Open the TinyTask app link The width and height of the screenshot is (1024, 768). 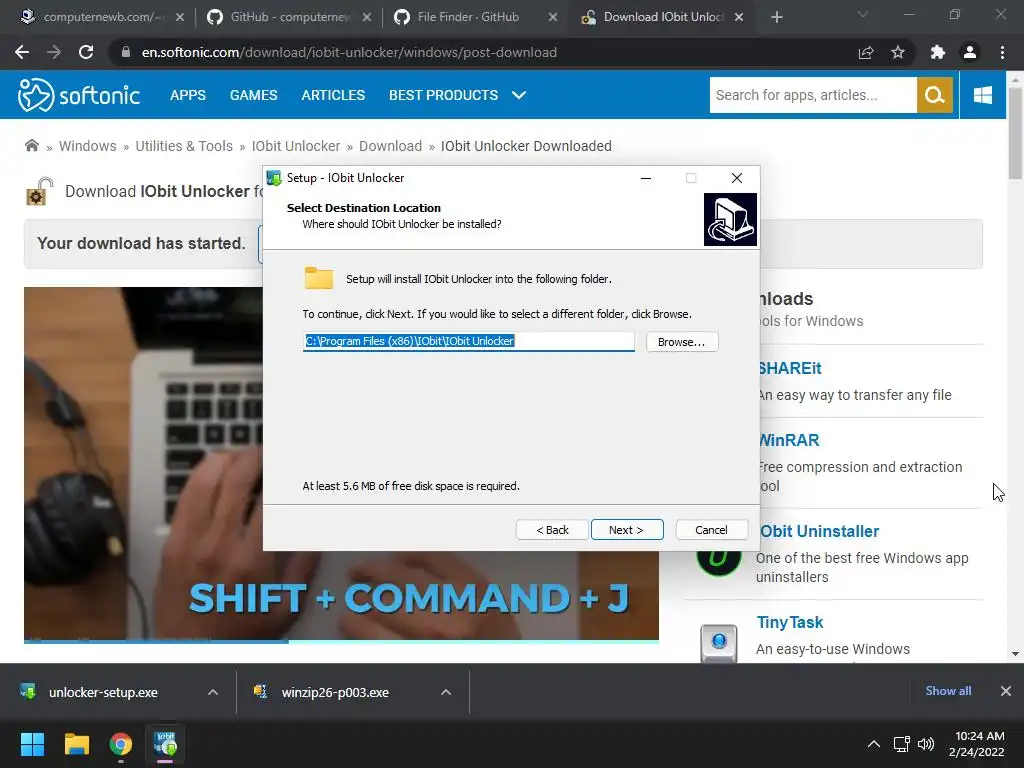tap(790, 622)
